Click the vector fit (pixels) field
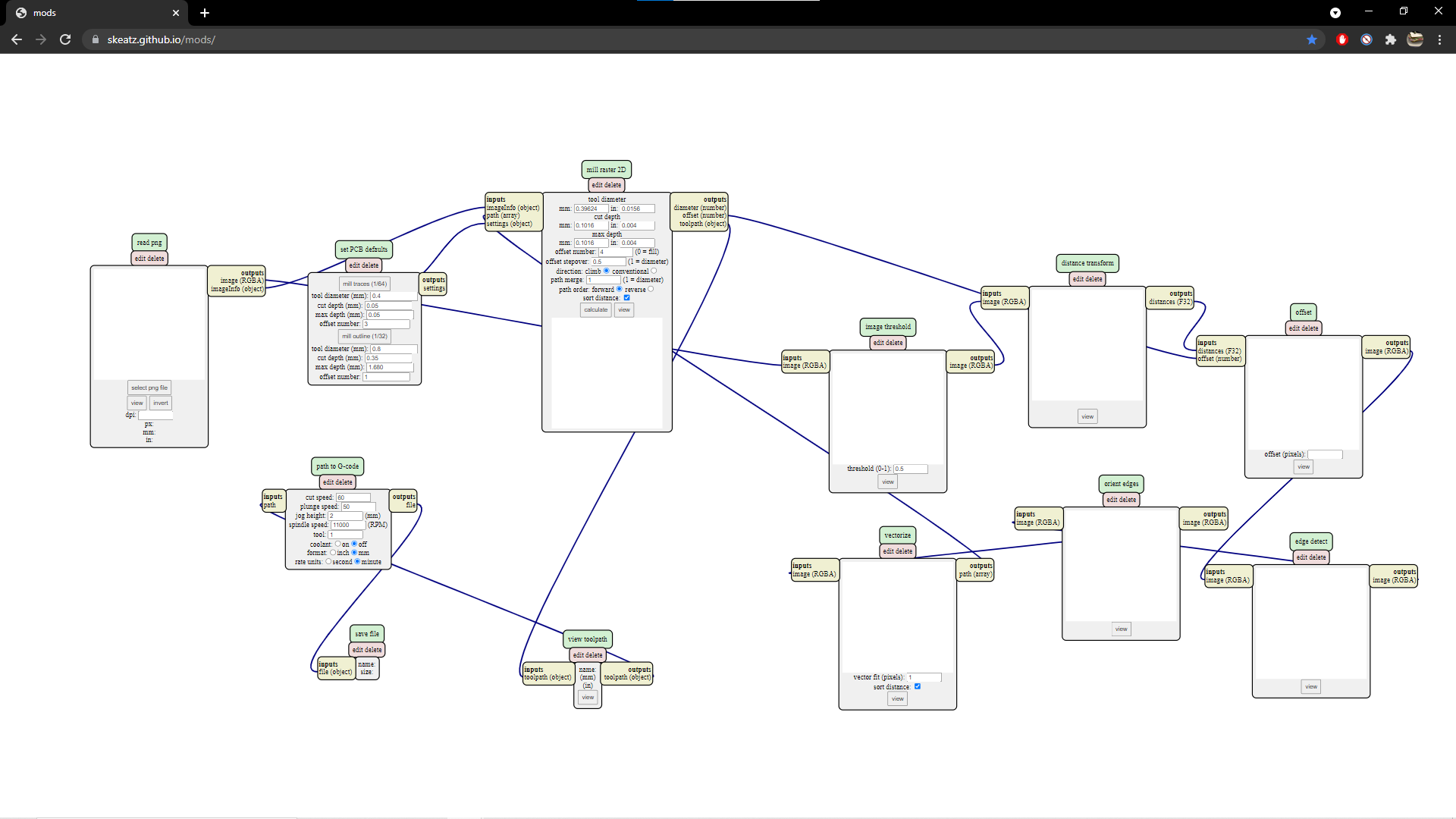This screenshot has width=1456, height=819. click(924, 677)
